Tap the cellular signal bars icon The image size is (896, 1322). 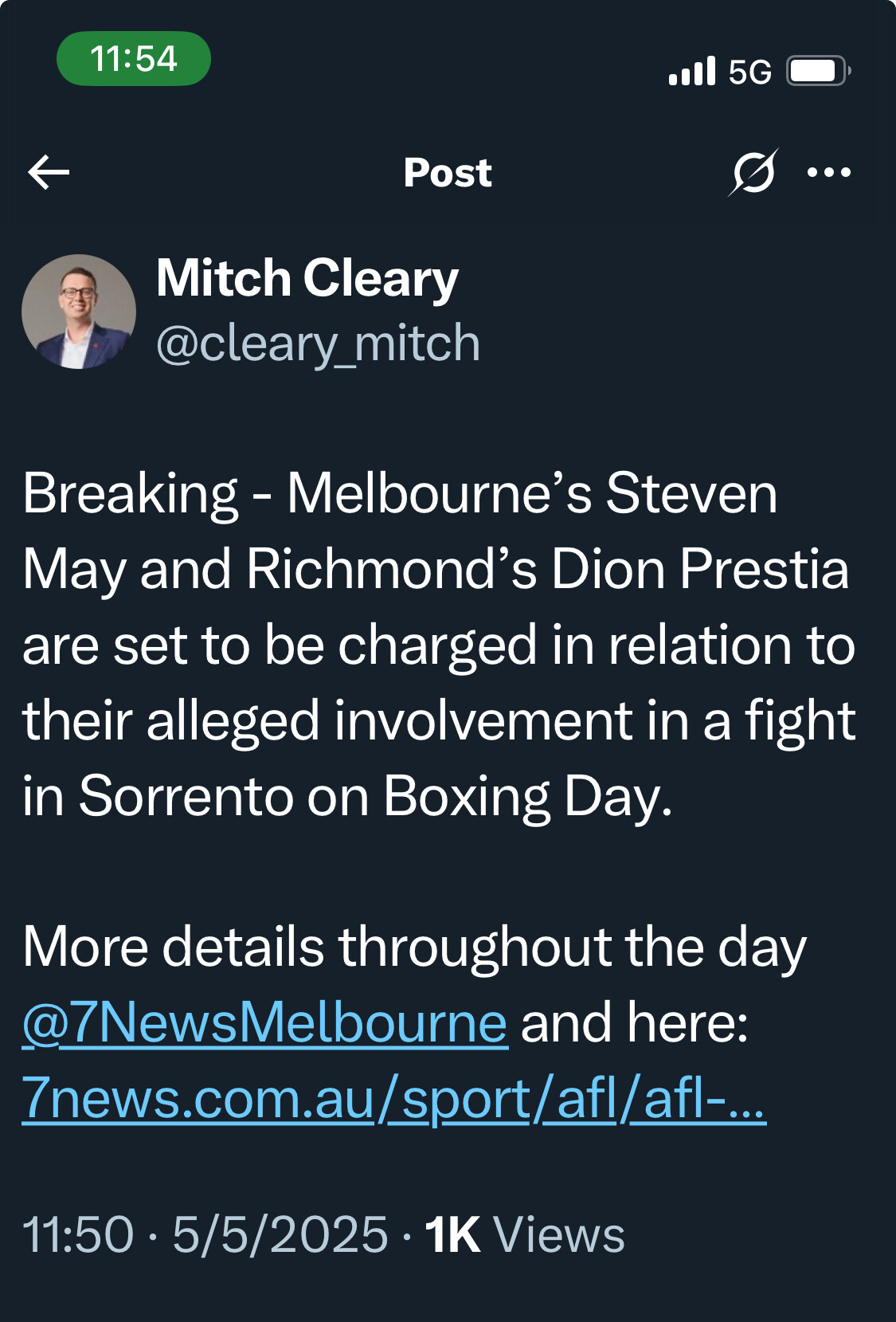pos(692,72)
